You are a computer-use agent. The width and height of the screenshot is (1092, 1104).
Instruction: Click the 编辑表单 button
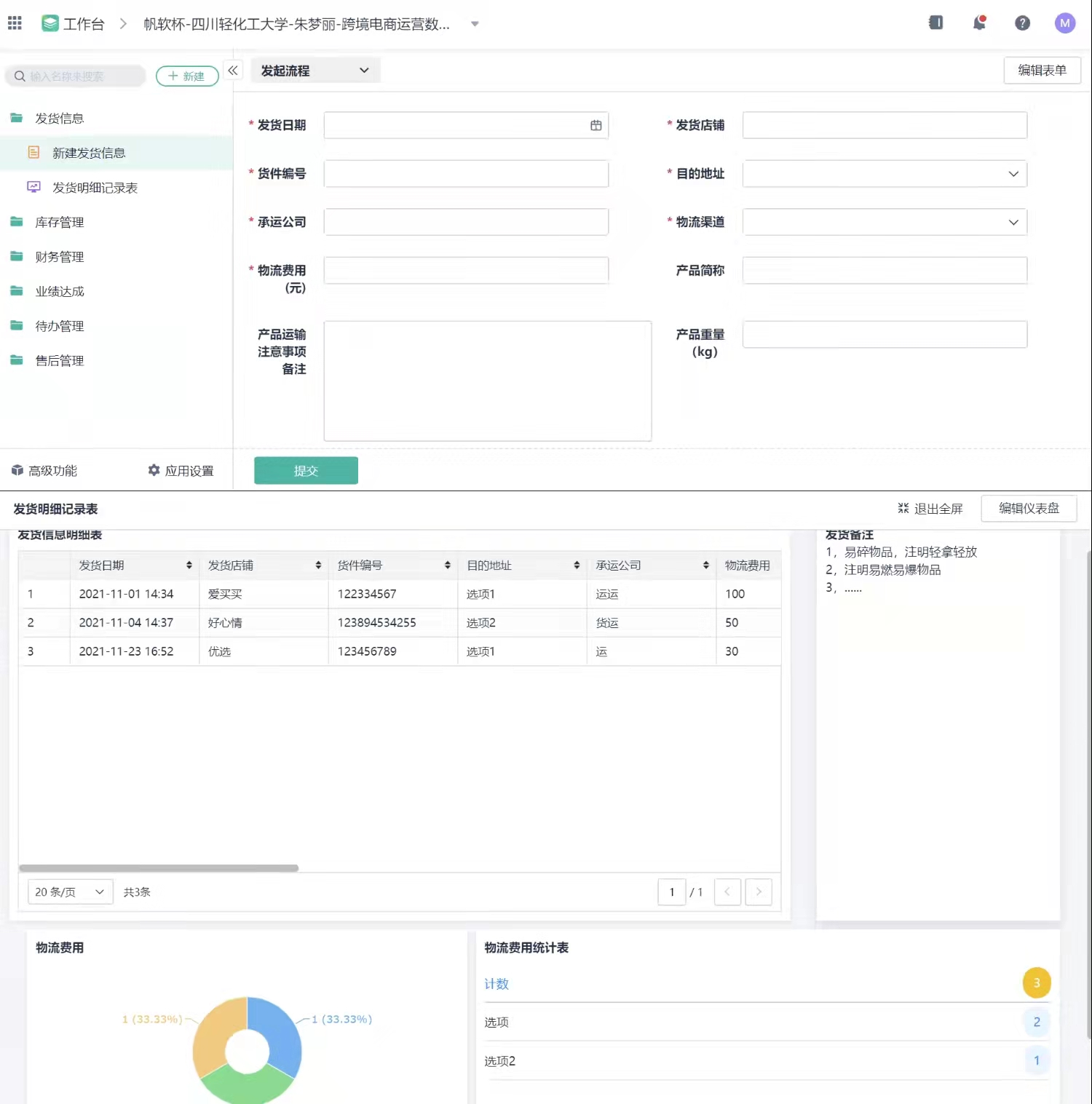click(x=1041, y=71)
